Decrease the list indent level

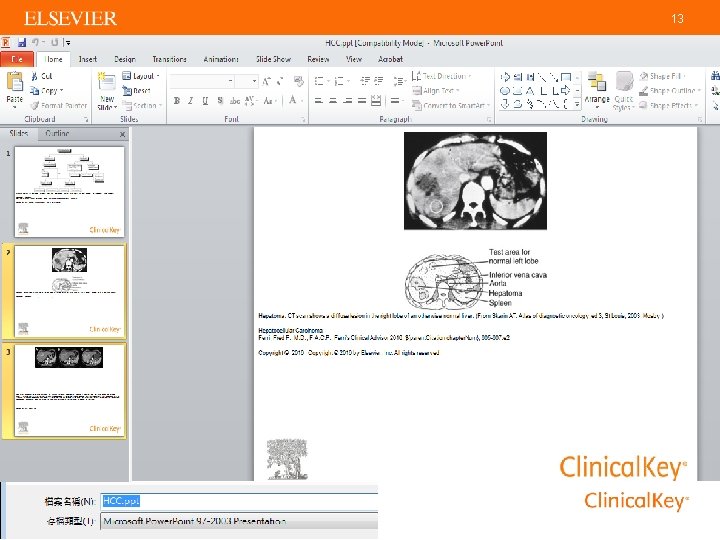(365, 81)
